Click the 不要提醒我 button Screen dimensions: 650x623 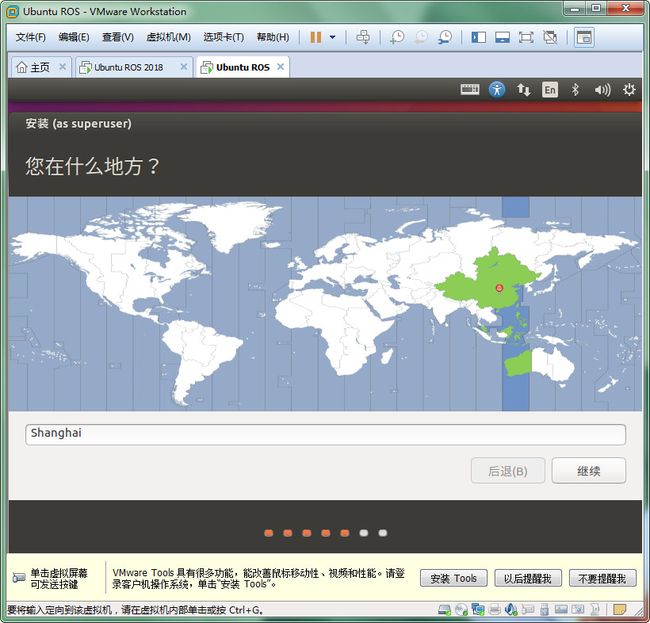(x=602, y=578)
